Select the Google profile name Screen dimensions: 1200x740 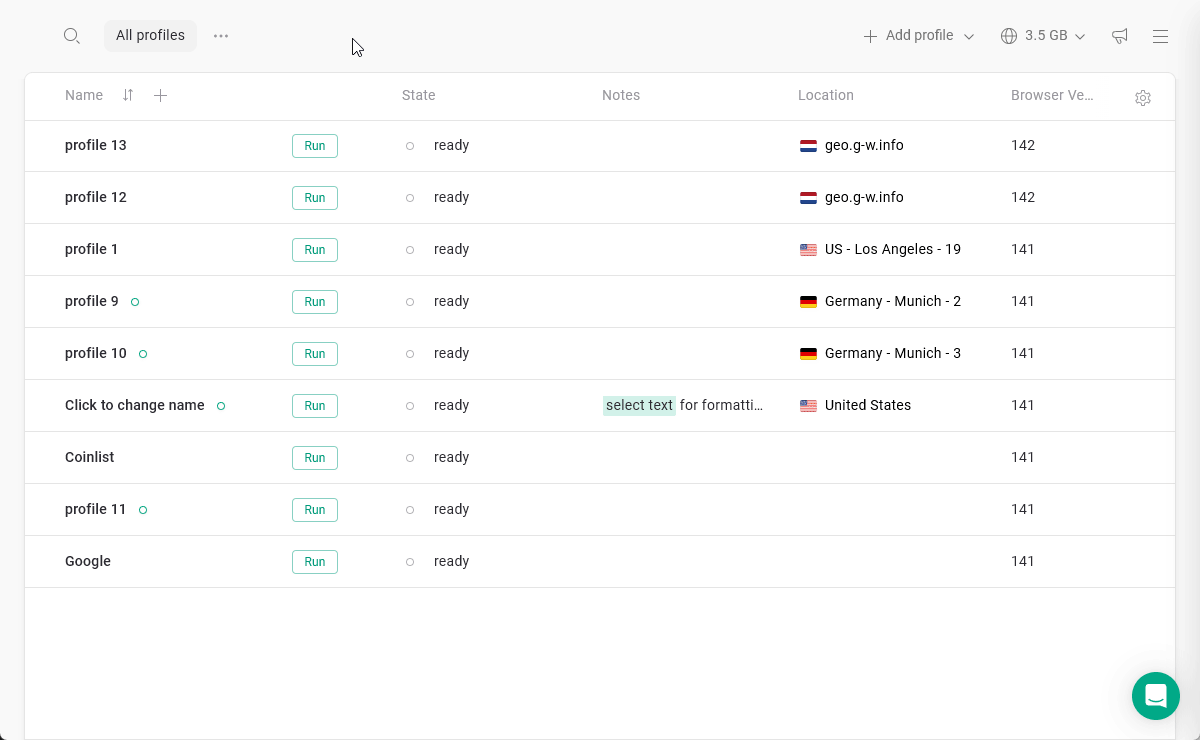88,561
